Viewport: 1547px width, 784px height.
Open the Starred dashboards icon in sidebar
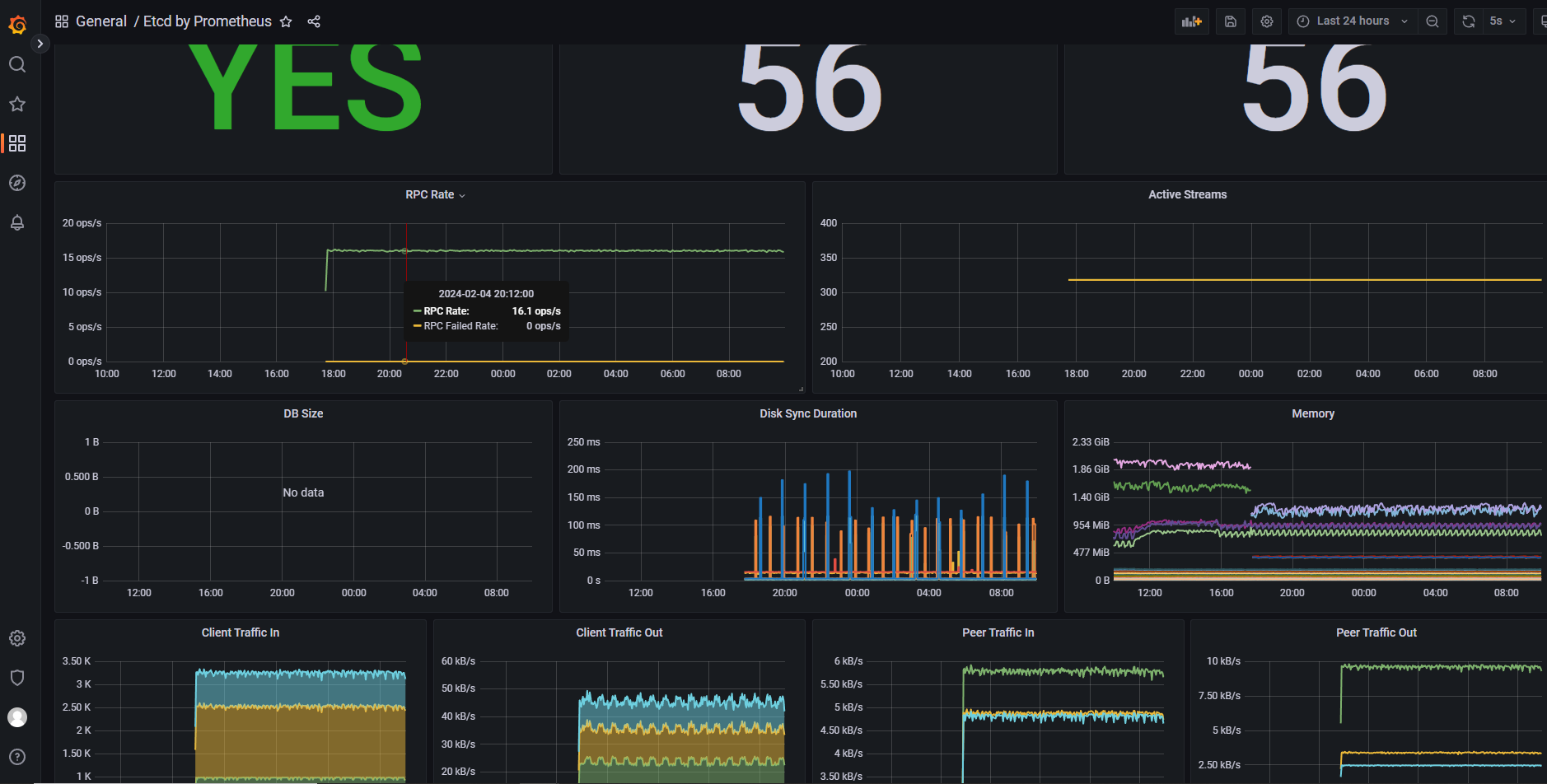[x=17, y=104]
